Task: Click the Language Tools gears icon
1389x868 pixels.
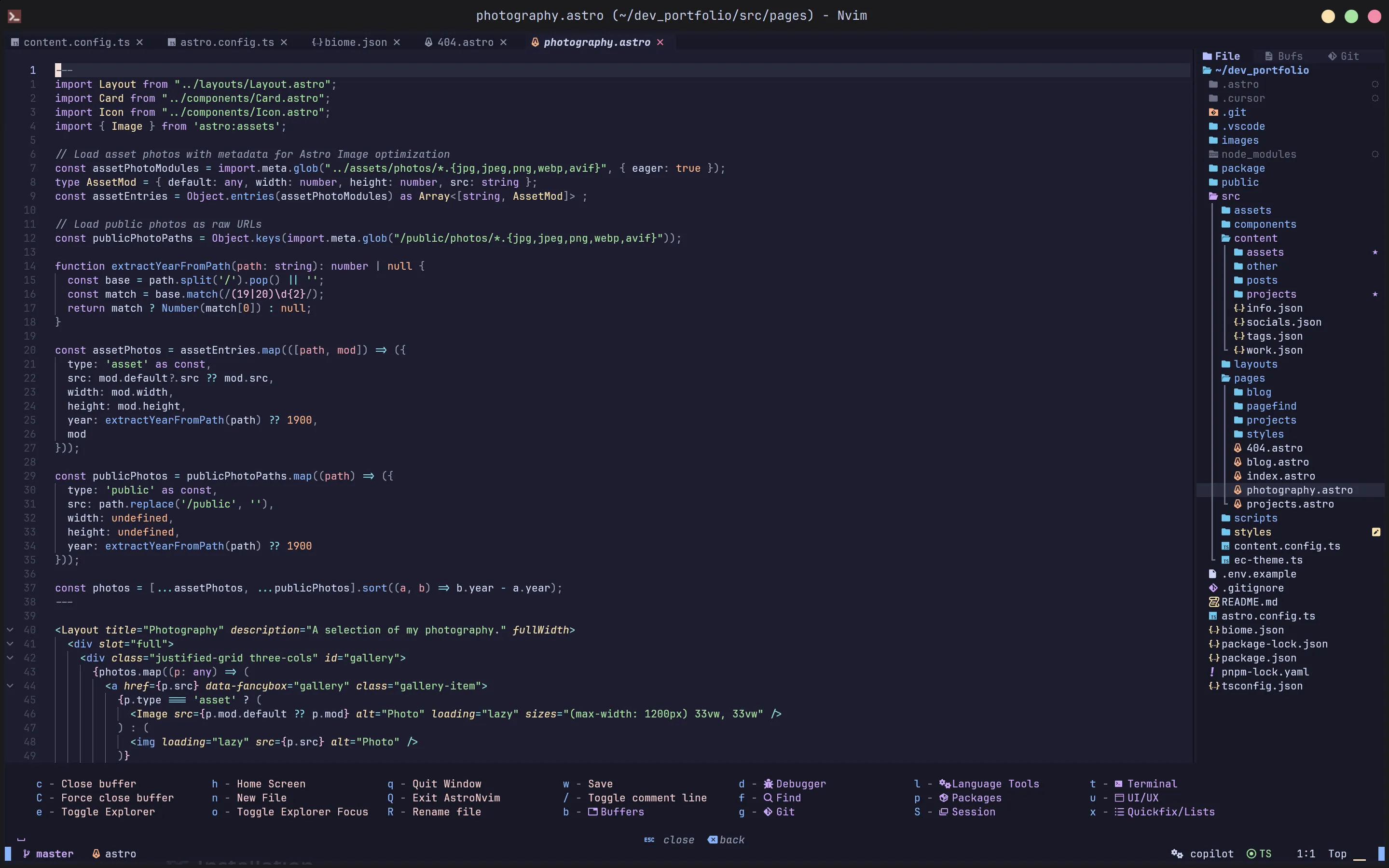Action: 945,784
